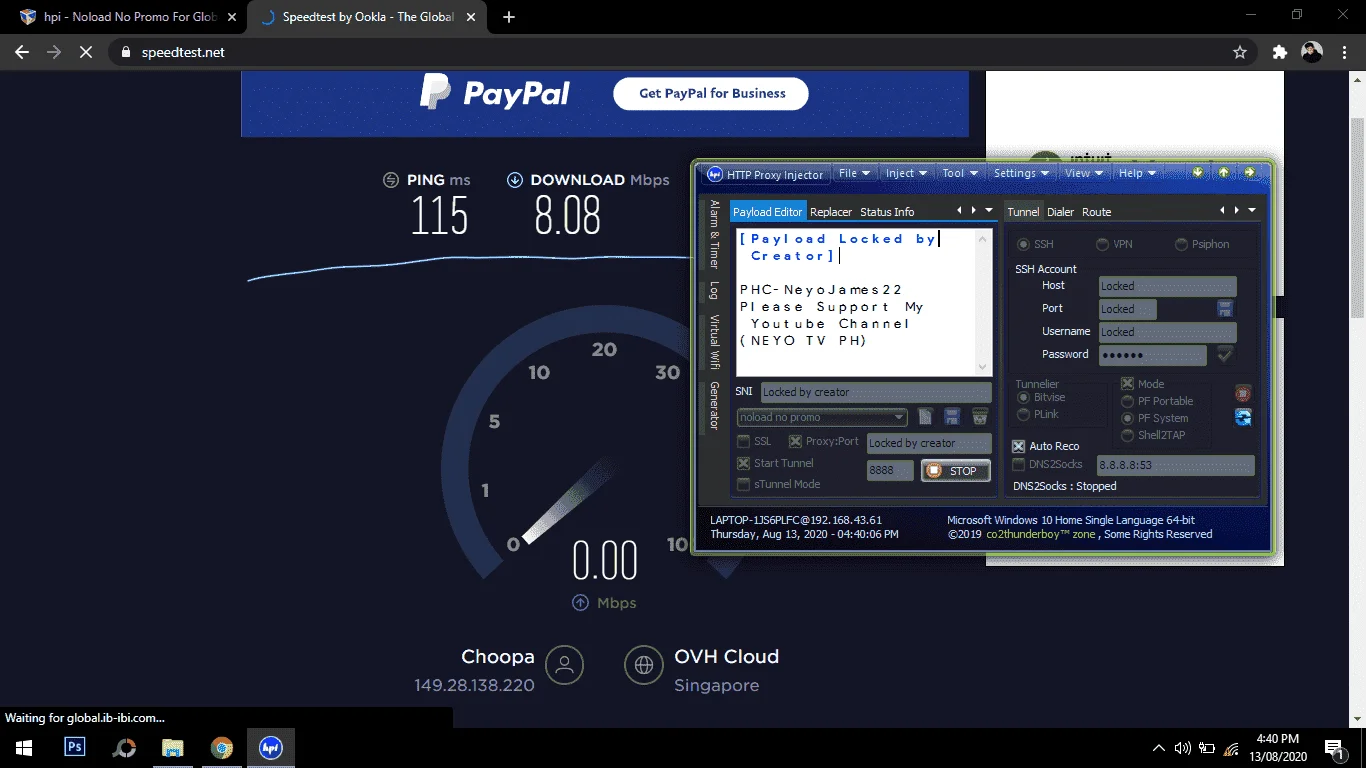Open the Generator side tab
This screenshot has height=768, width=1366.
tap(714, 405)
